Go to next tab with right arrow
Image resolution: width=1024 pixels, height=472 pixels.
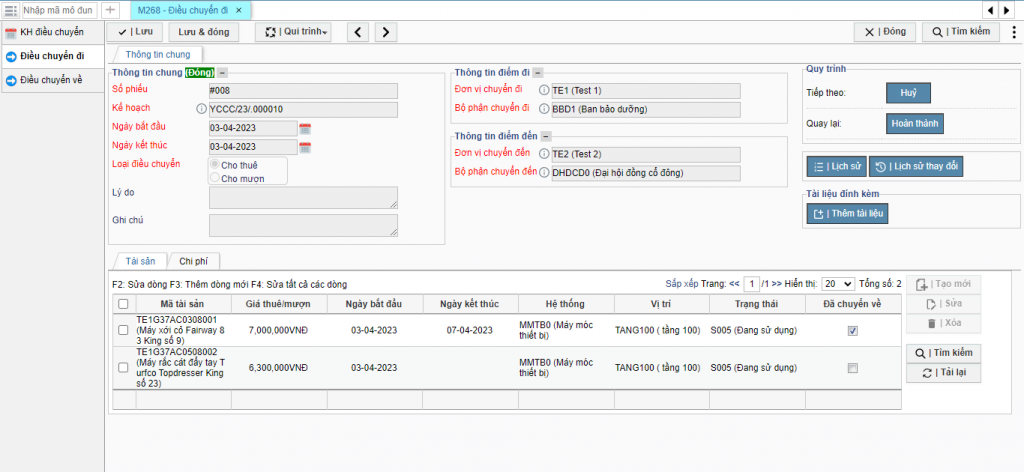tap(1008, 10)
